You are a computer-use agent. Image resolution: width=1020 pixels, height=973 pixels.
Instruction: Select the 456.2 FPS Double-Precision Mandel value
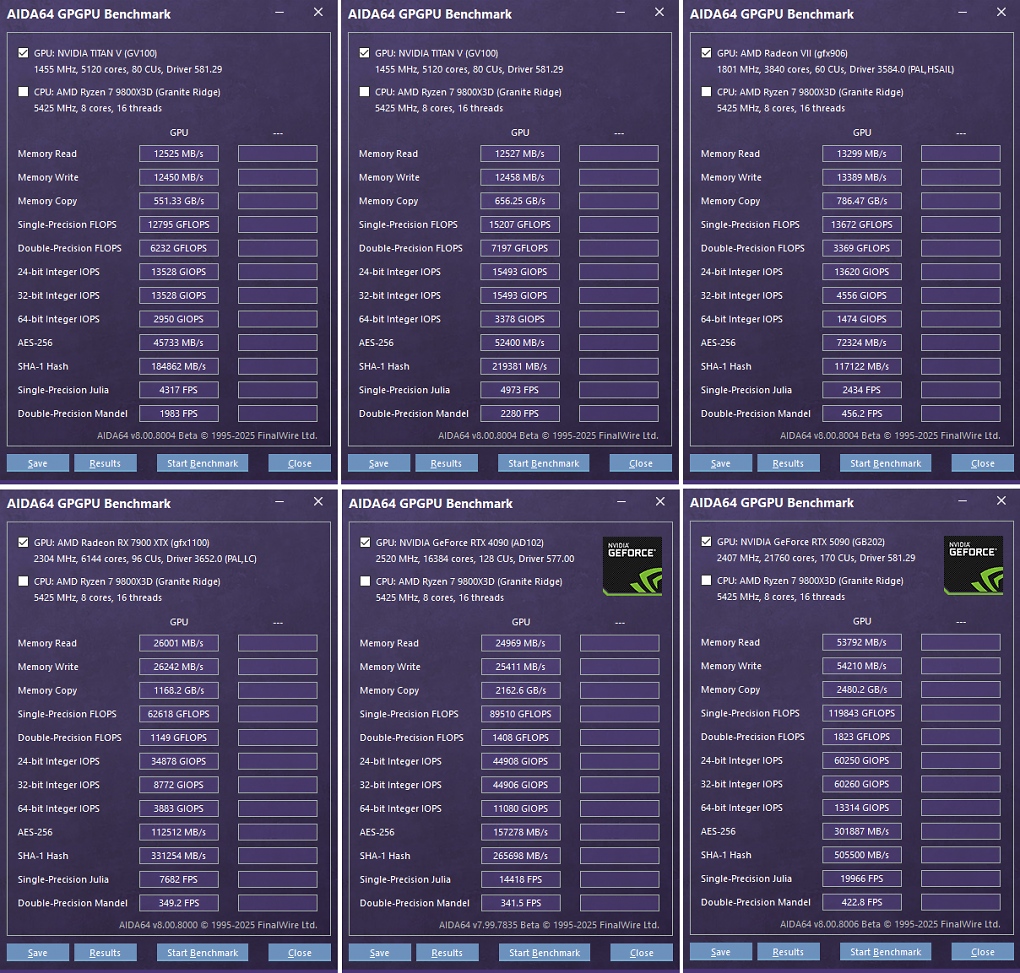862,413
